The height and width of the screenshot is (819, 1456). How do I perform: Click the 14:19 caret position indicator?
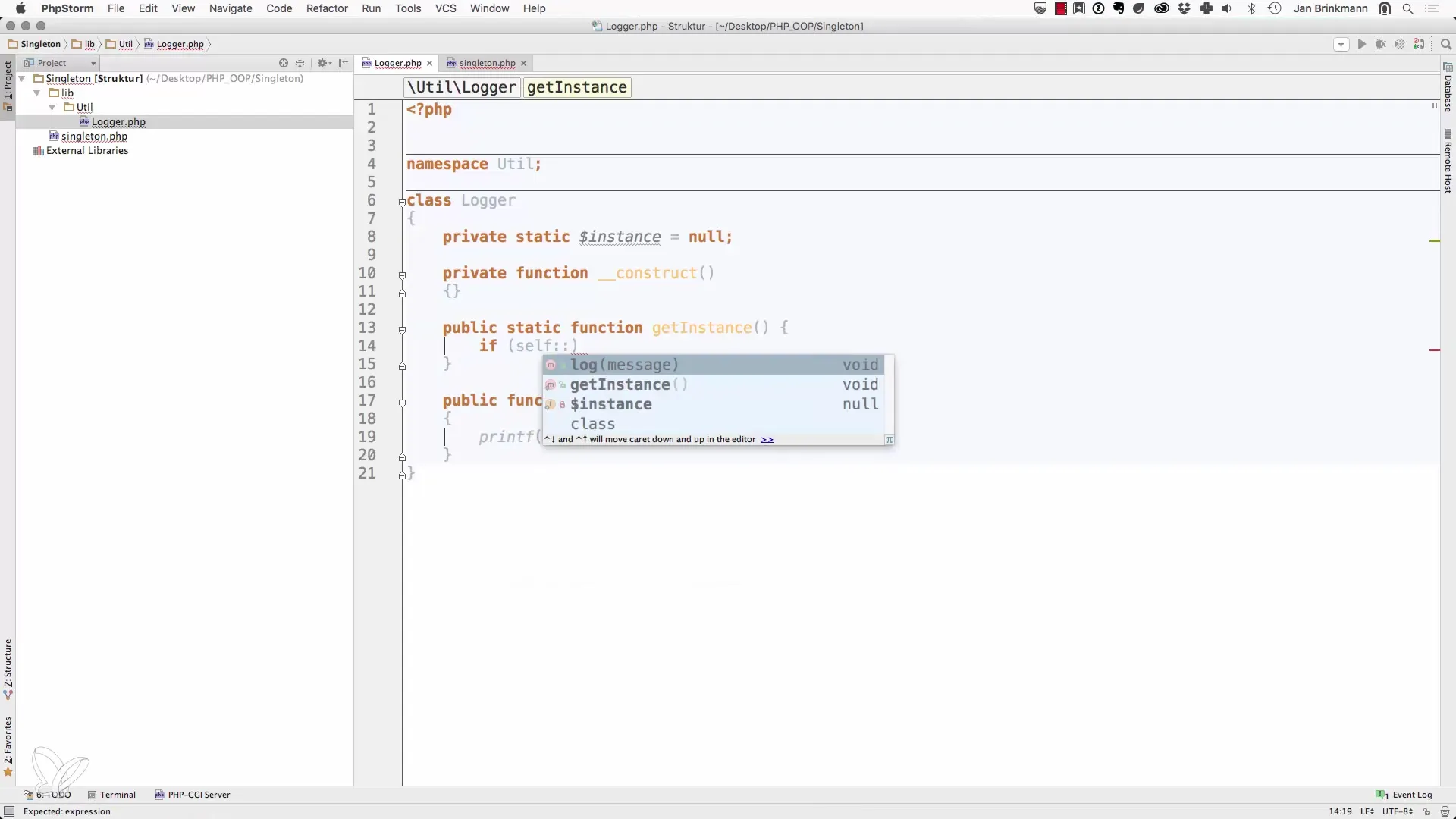(1340, 811)
